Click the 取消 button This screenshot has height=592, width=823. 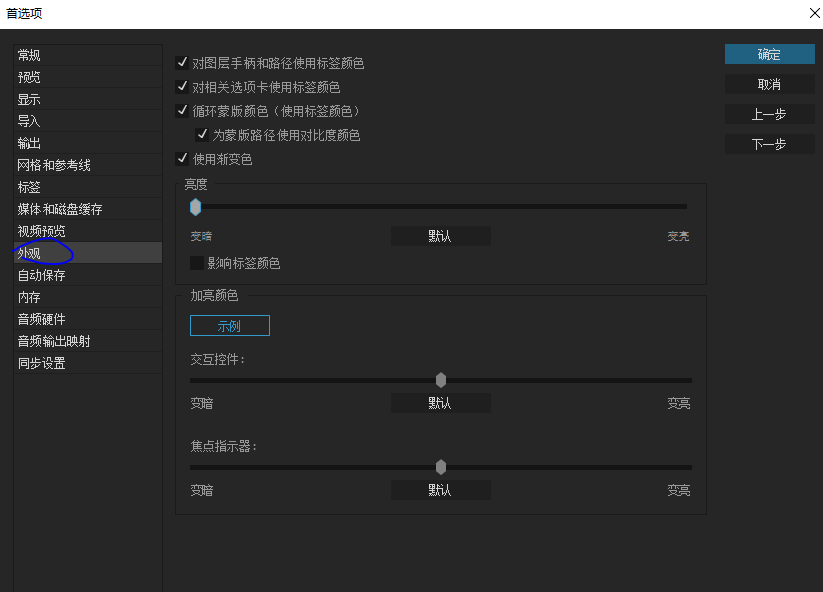769,84
